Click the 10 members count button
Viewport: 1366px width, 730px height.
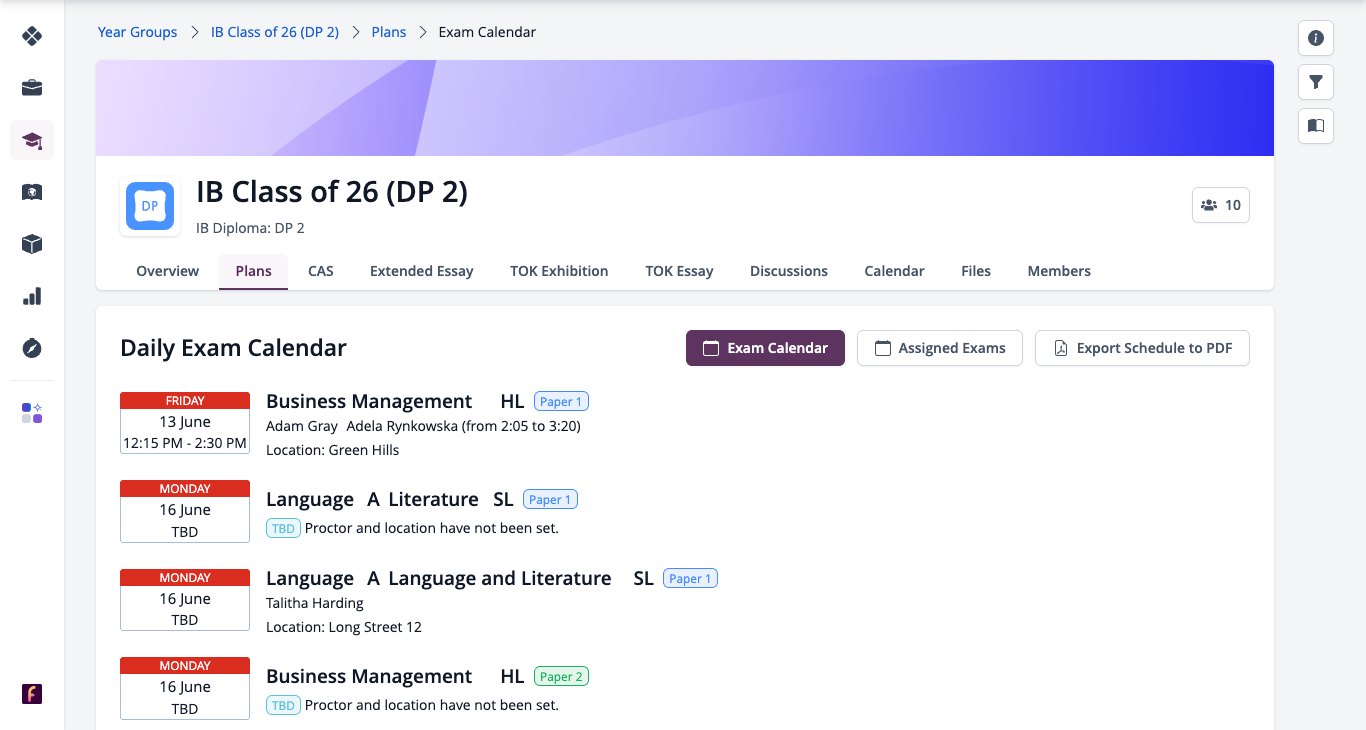click(x=1221, y=205)
